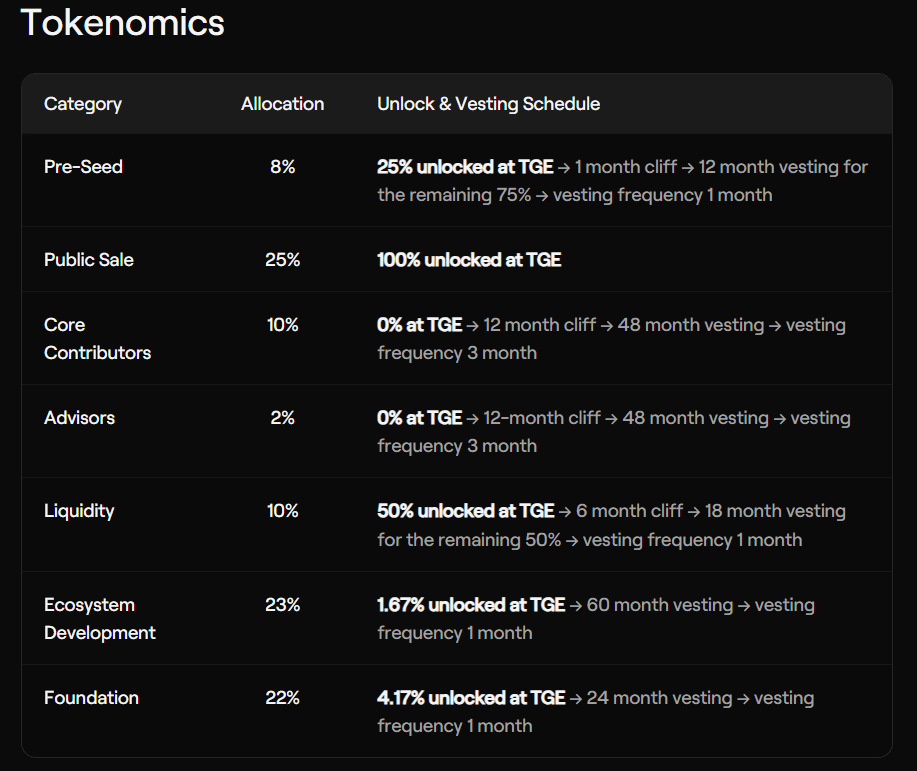Click the Allocation column header
Image resolution: width=917 pixels, height=771 pixels.
[x=282, y=104]
